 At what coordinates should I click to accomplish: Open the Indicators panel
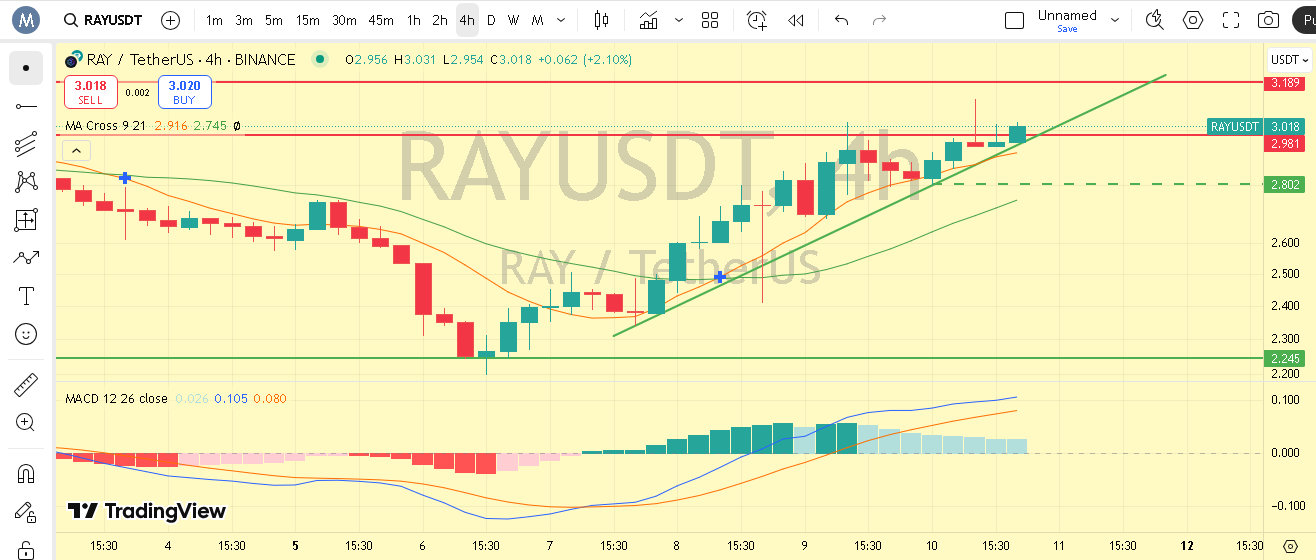click(649, 20)
